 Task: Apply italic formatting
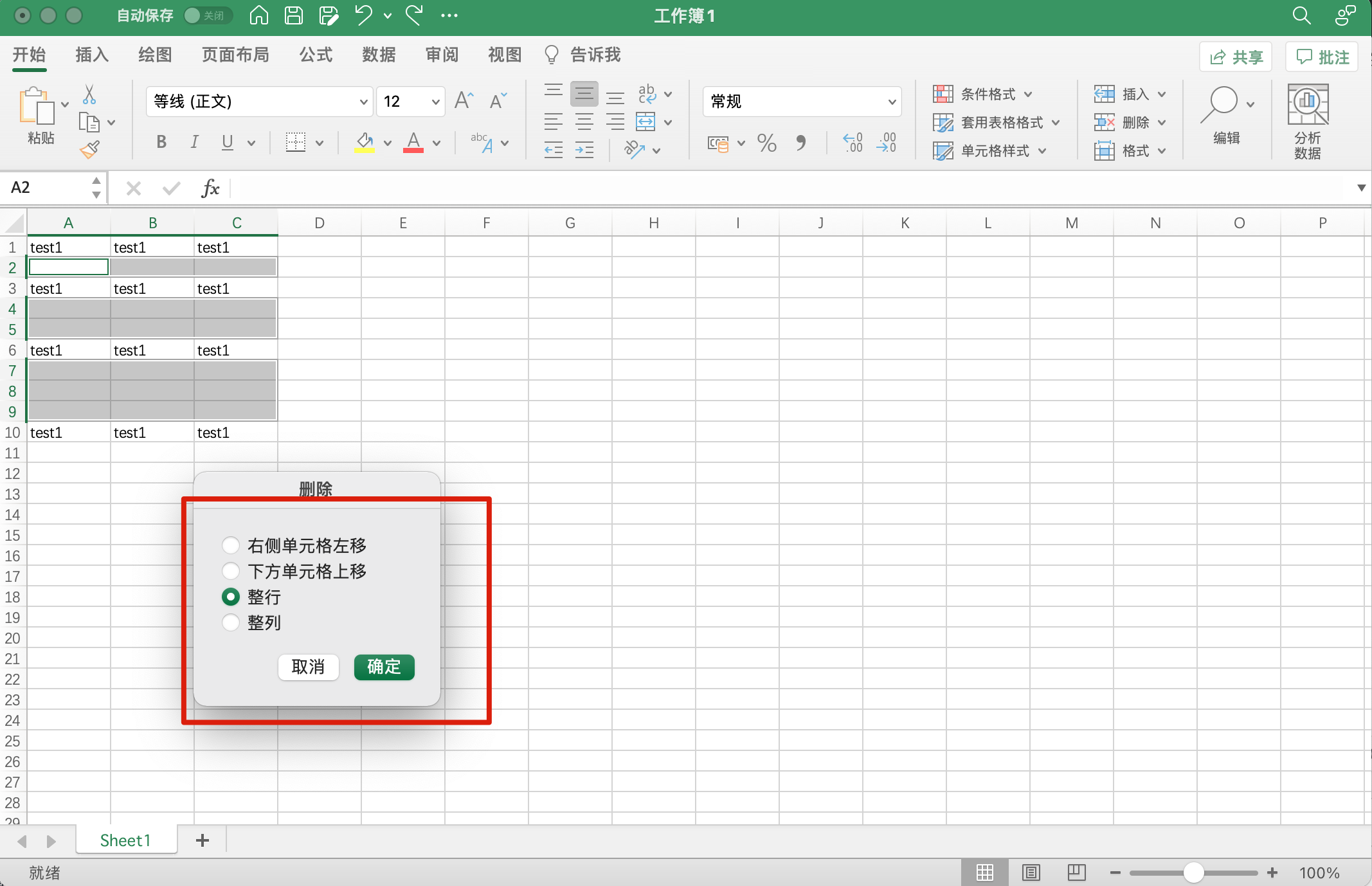click(x=194, y=142)
